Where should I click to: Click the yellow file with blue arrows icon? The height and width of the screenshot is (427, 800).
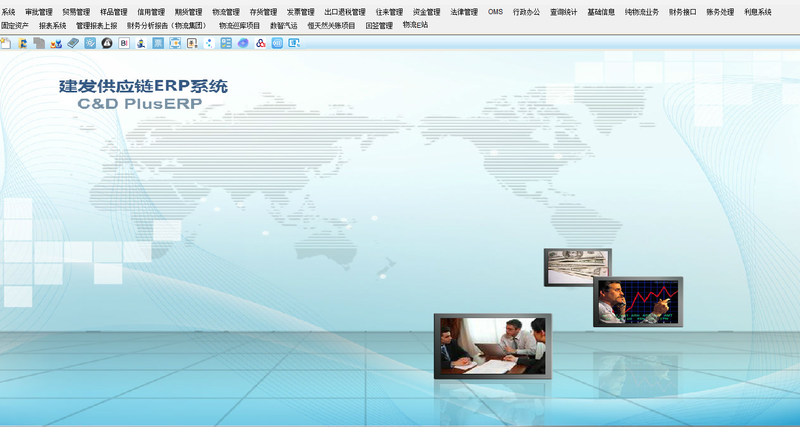point(22,43)
